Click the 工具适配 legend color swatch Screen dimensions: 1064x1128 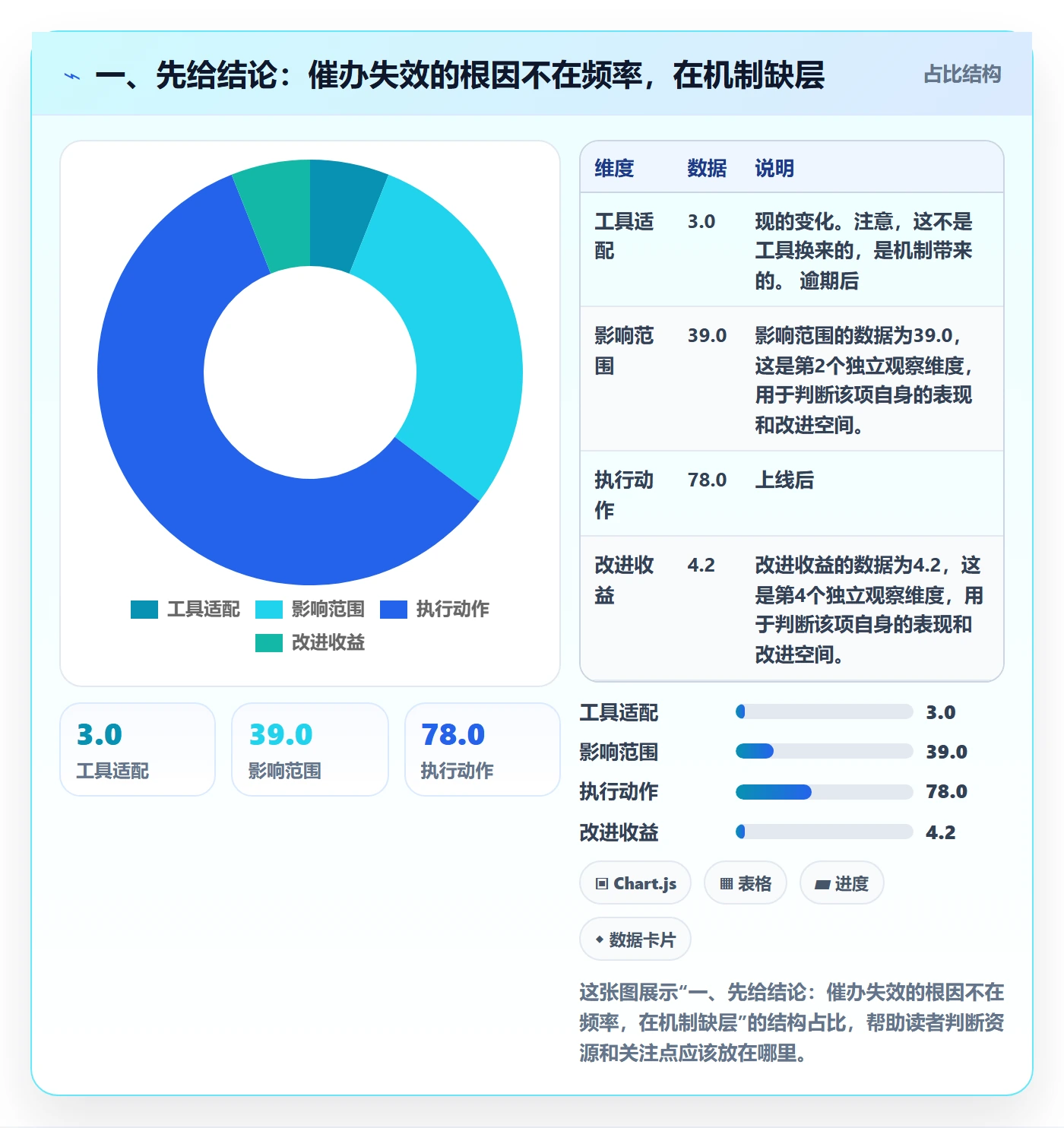144,610
